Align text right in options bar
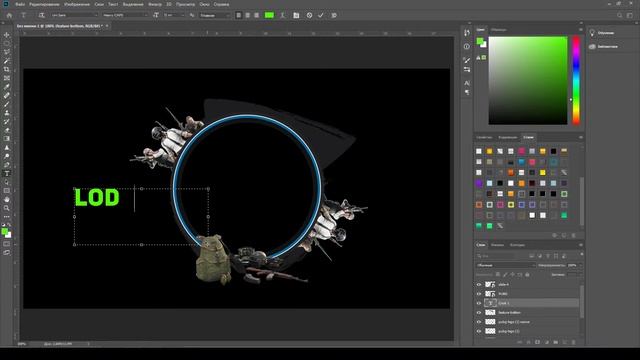This screenshot has height=360, width=640. [x=256, y=15]
